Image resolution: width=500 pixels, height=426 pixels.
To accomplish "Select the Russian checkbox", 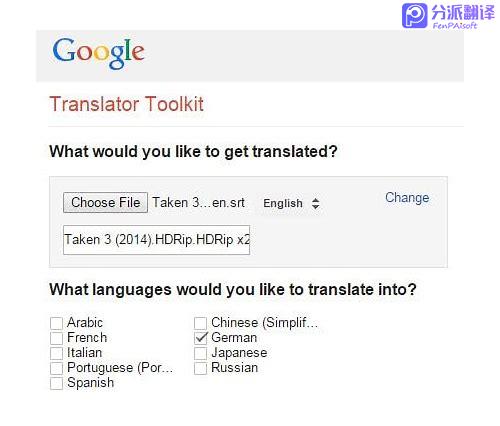I will coord(200,368).
